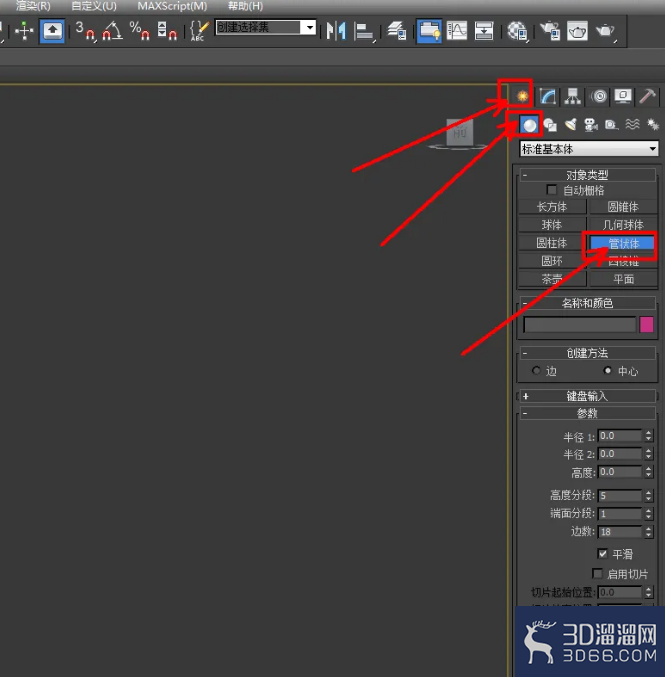Switch to the Display panel tab
Image resolution: width=665 pixels, height=677 pixels.
tap(623, 96)
